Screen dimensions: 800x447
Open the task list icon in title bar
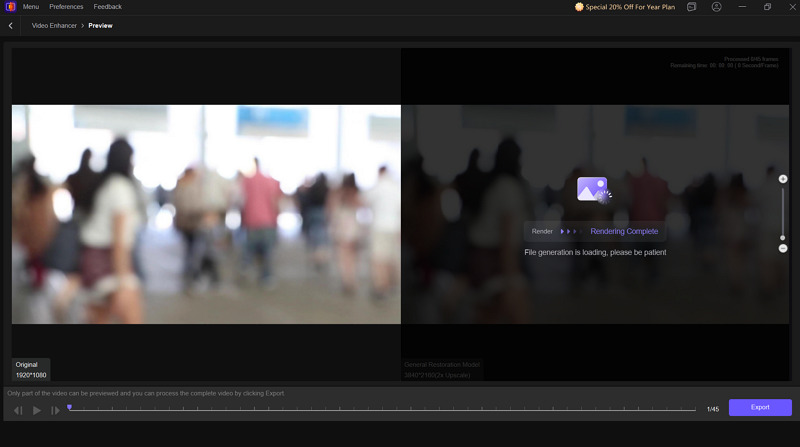[x=692, y=7]
